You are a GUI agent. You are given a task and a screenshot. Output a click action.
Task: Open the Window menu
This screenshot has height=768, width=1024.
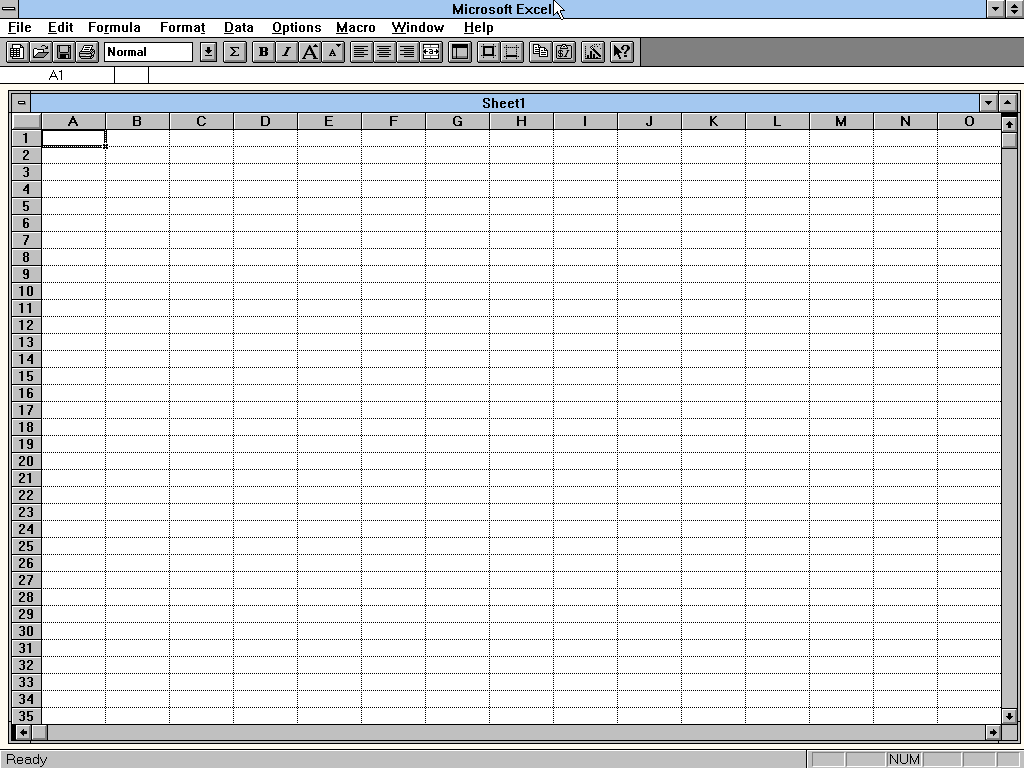(x=417, y=27)
